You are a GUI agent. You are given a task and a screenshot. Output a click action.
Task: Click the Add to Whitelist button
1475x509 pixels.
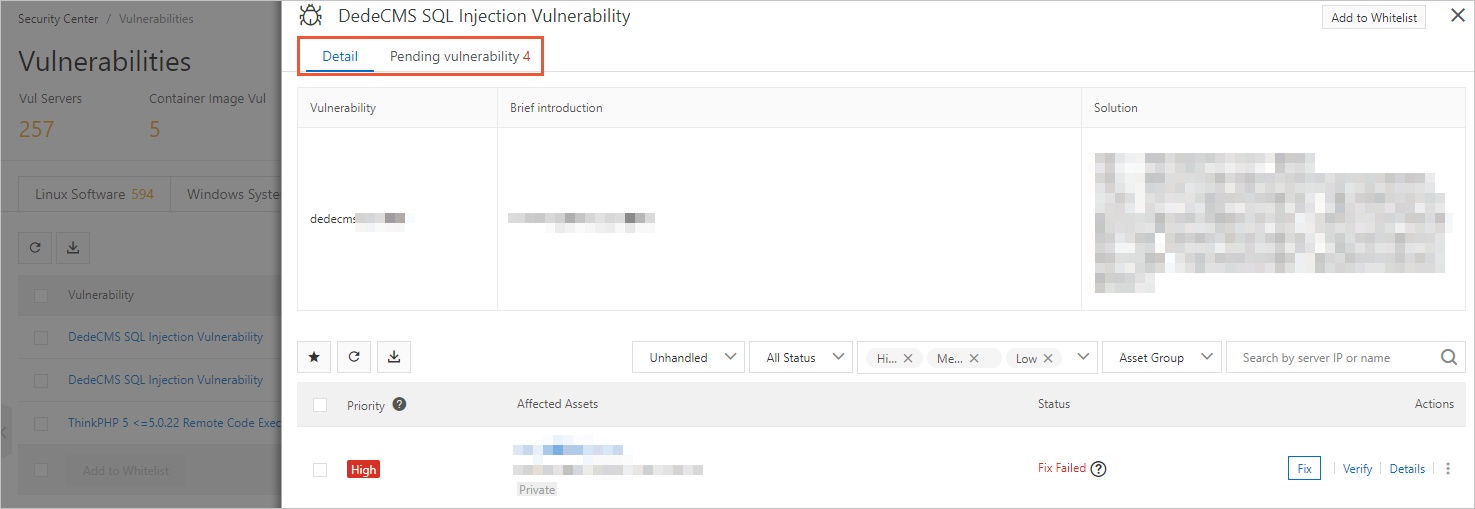point(1374,18)
